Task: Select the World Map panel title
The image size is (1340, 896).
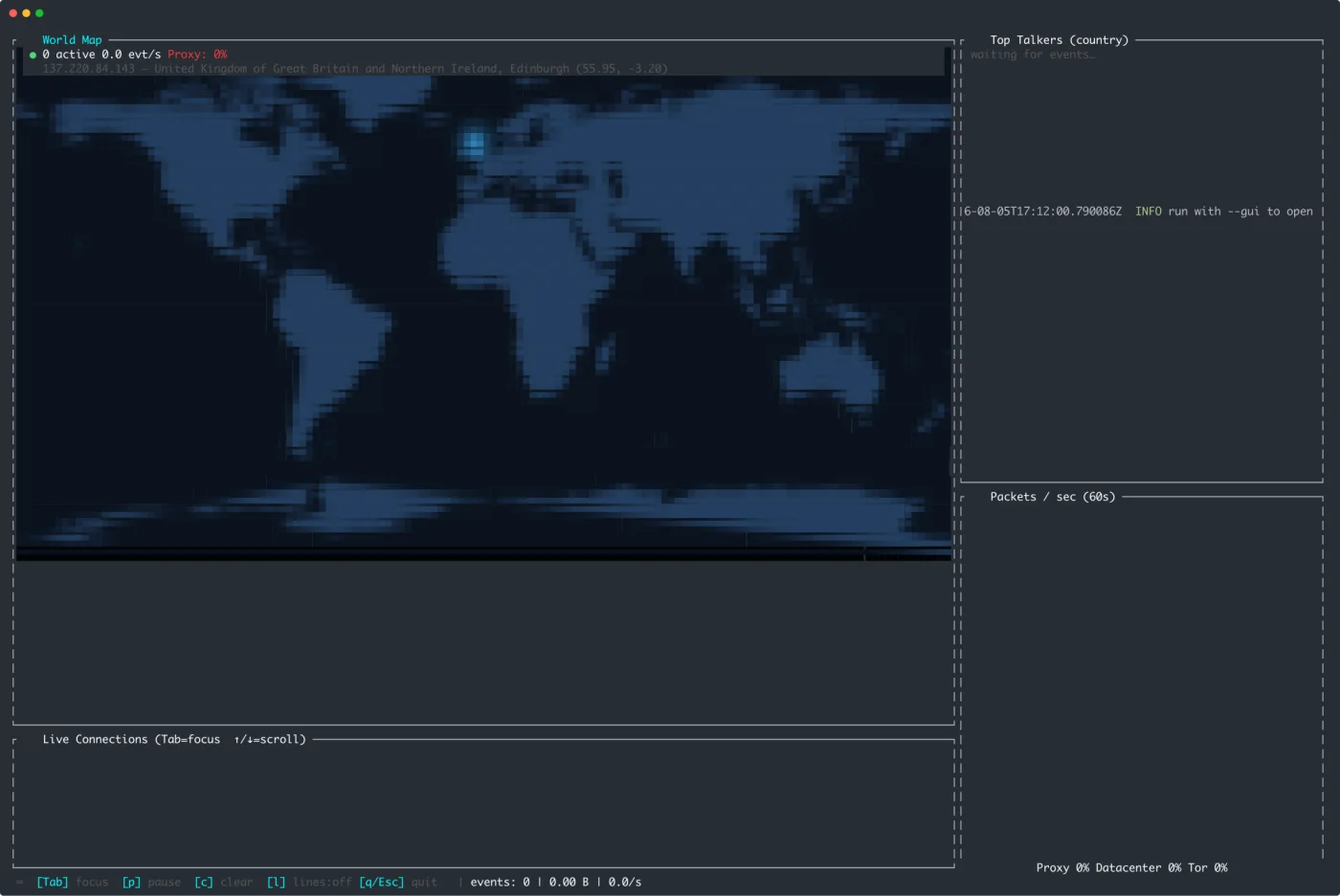Action: (72, 40)
